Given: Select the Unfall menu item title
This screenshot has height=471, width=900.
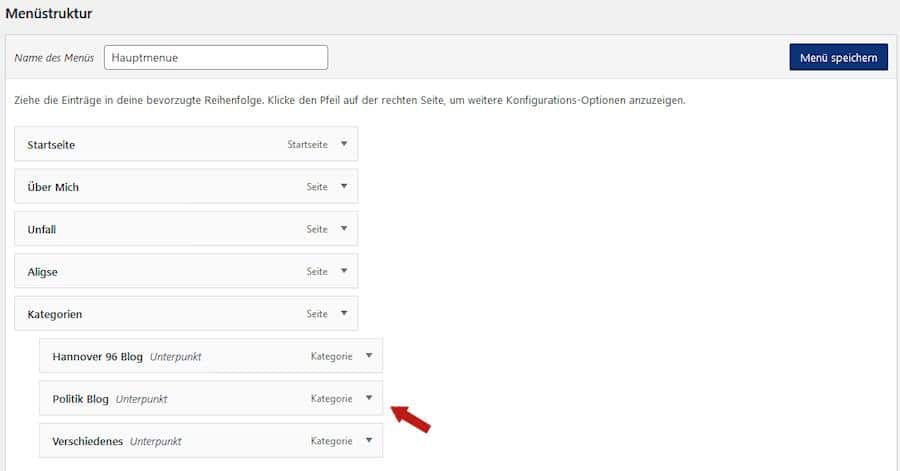Looking at the screenshot, I should click(42, 229).
